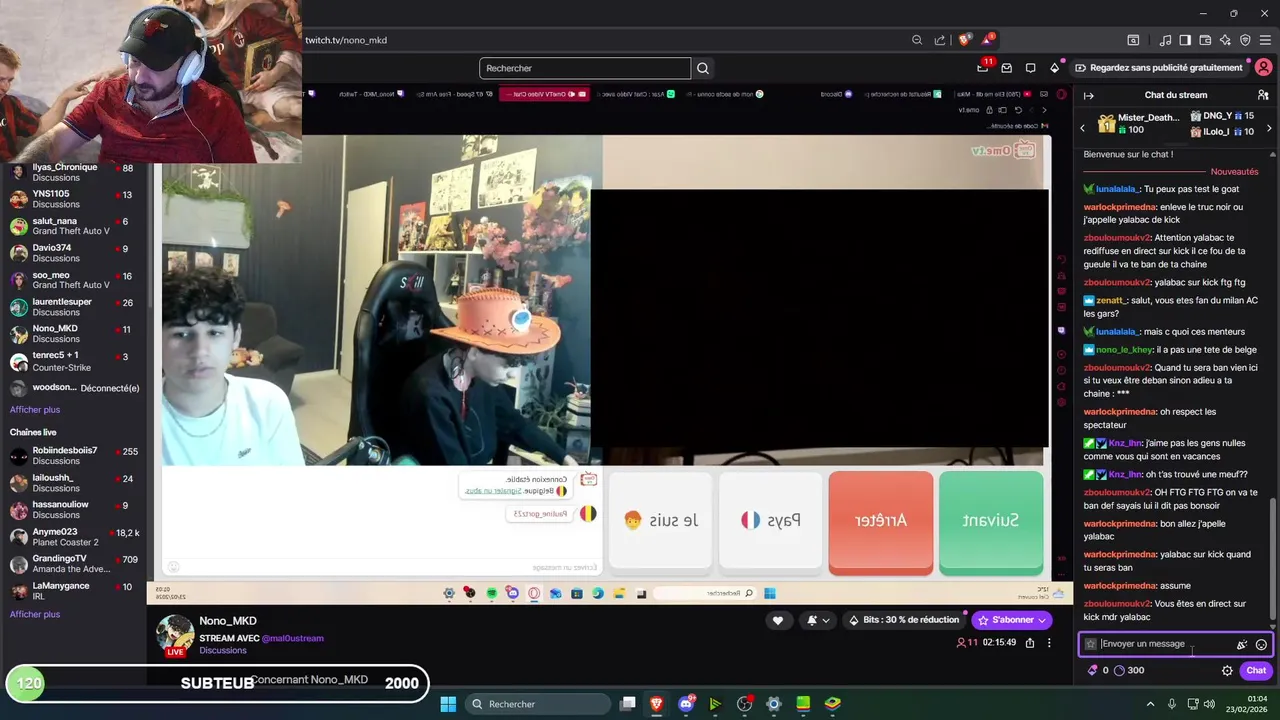Open Brave Rewards triangle icon
Image resolution: width=1280 pixels, height=720 pixels.
point(988,40)
